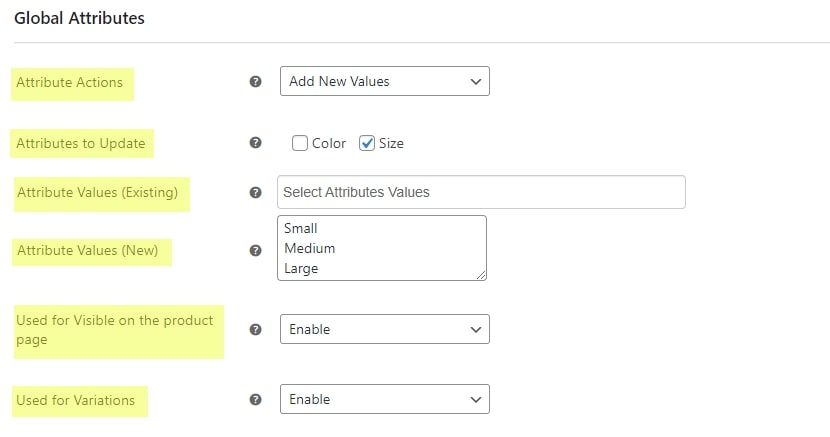The image size is (830, 437).
Task: Uncheck the Size attribute checkbox
Action: (367, 143)
